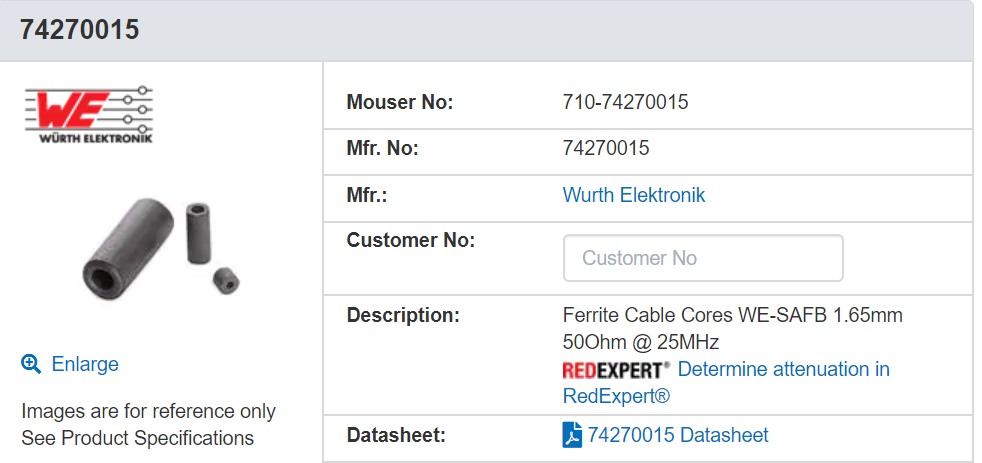Follow Determine attenuation in RedExpert link

pyautogui.click(x=726, y=383)
